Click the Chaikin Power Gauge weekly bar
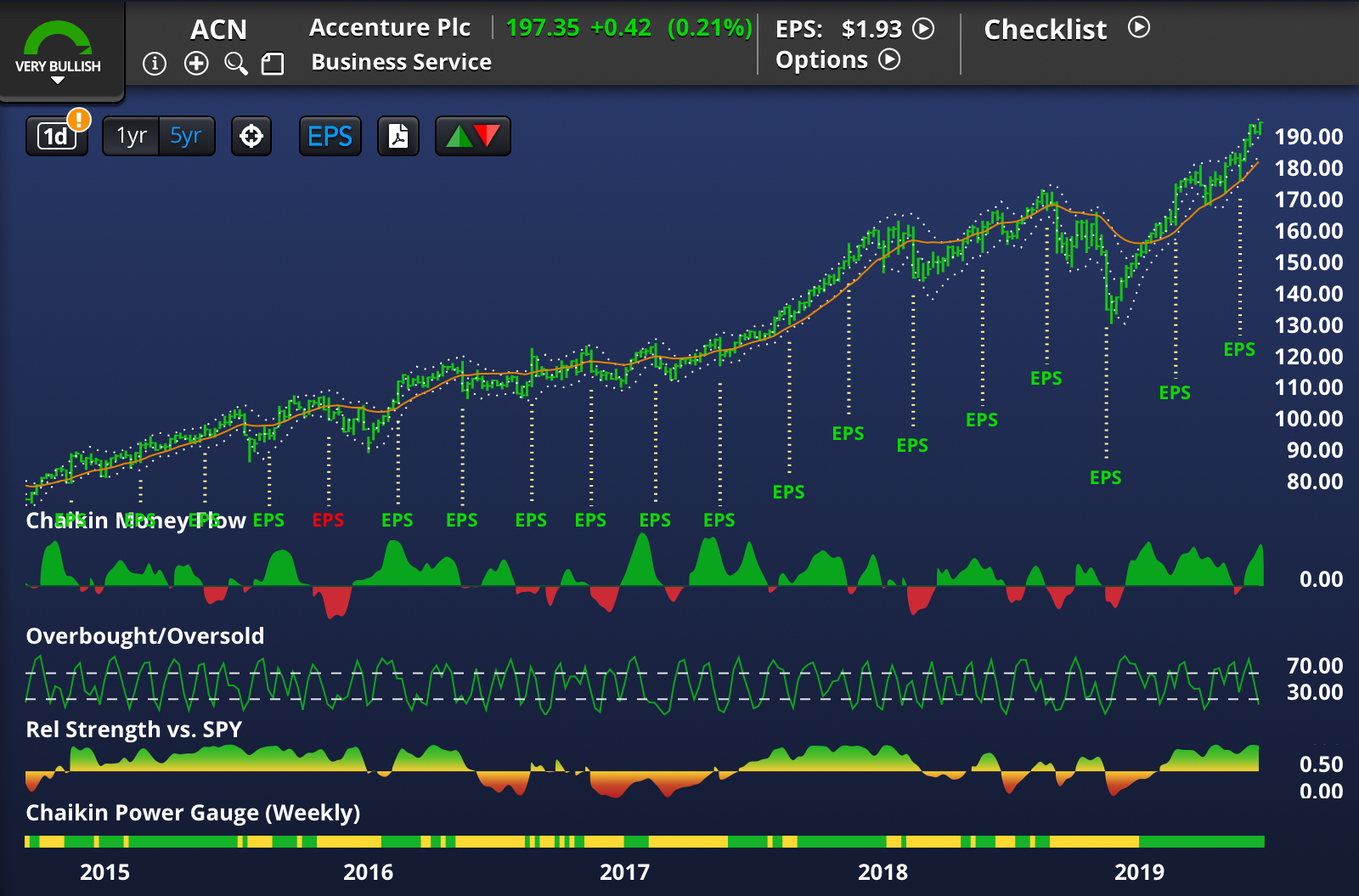The image size is (1359, 896). tap(644, 842)
